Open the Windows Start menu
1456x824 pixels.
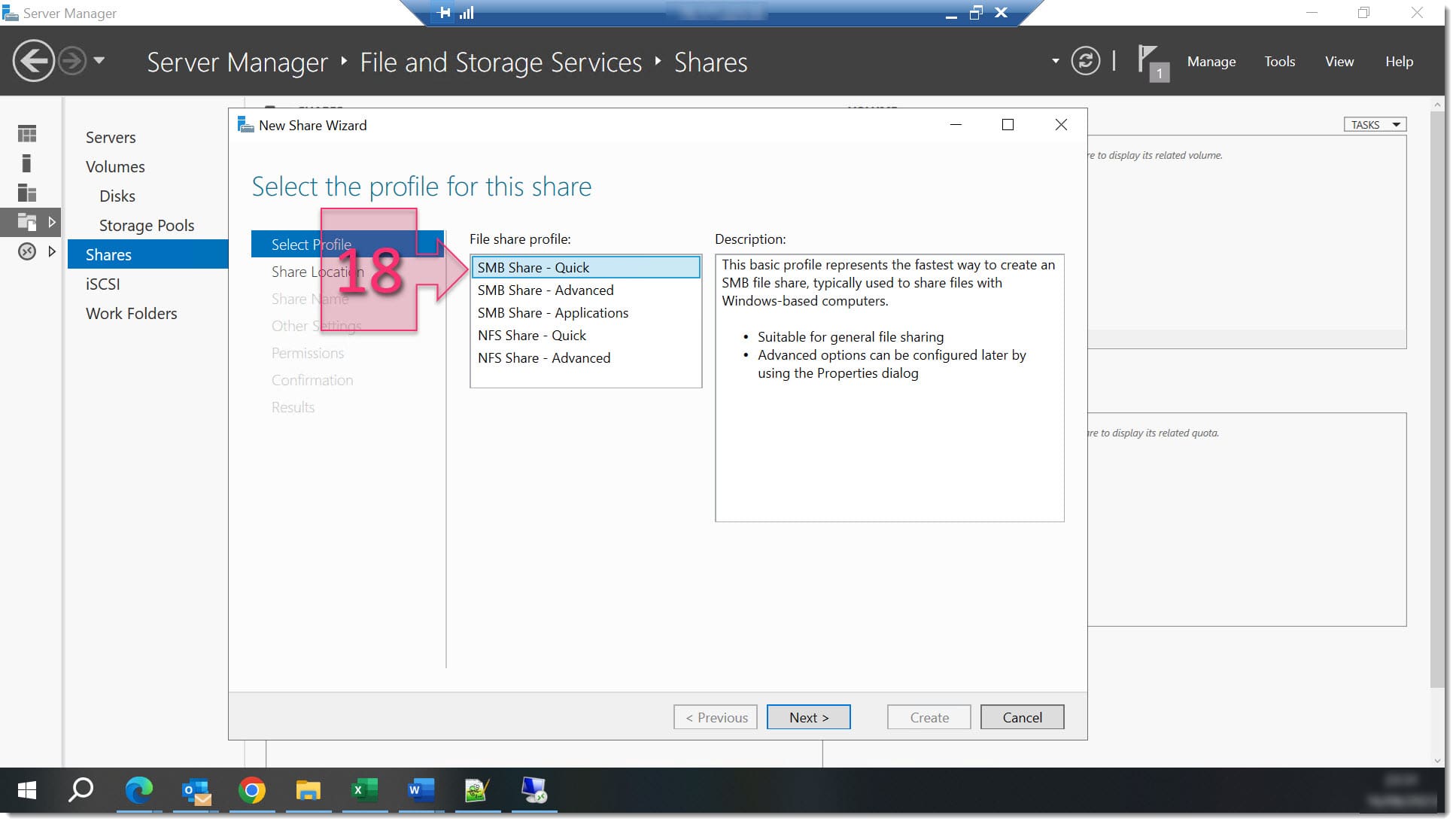pyautogui.click(x=27, y=790)
